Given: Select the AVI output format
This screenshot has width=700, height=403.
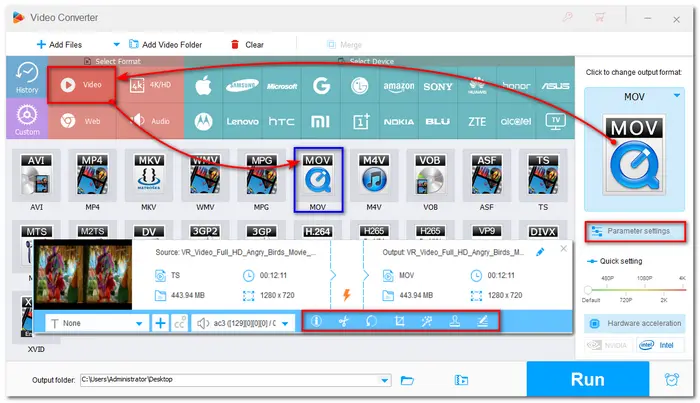Looking at the screenshot, I should pyautogui.click(x=37, y=181).
